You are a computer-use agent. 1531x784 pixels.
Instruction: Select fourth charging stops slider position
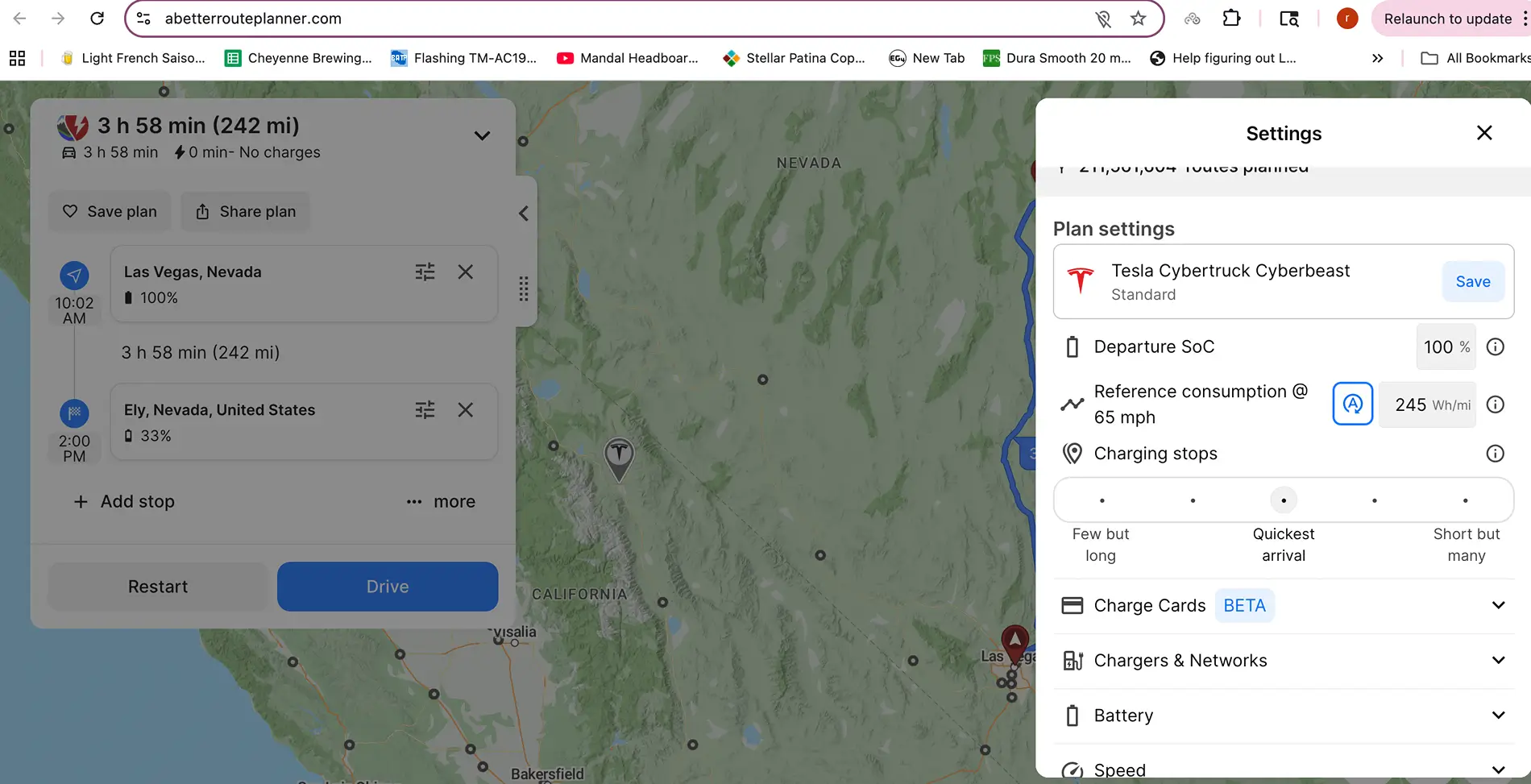coord(1375,500)
